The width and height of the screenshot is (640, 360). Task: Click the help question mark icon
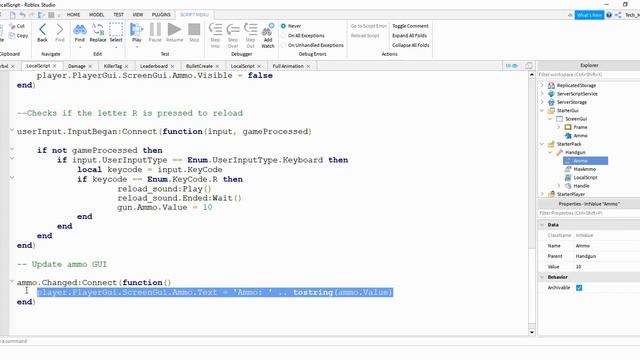609,15
